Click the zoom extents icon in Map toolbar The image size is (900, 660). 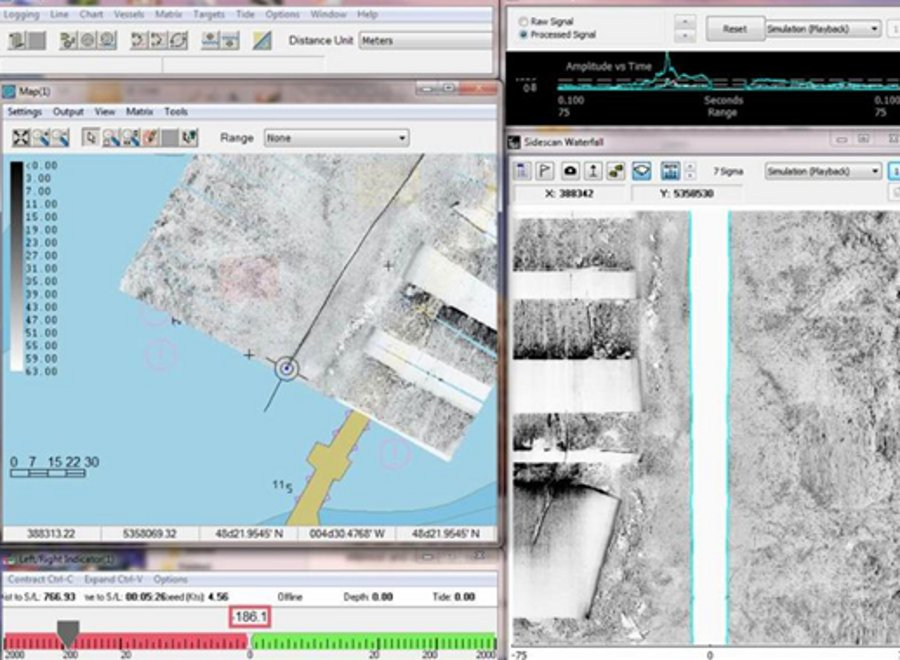tap(20, 138)
